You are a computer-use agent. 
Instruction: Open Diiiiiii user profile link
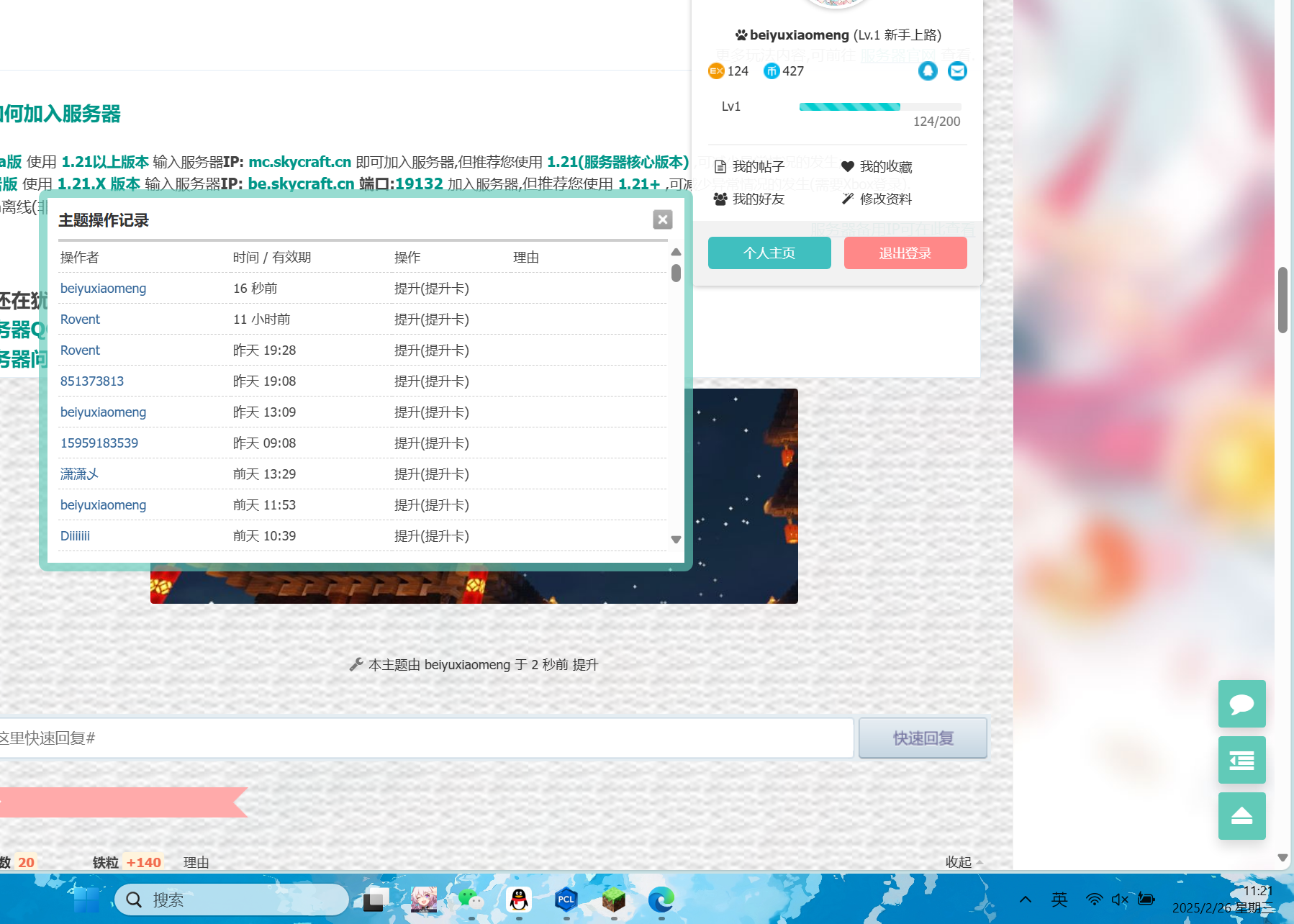pos(75,536)
